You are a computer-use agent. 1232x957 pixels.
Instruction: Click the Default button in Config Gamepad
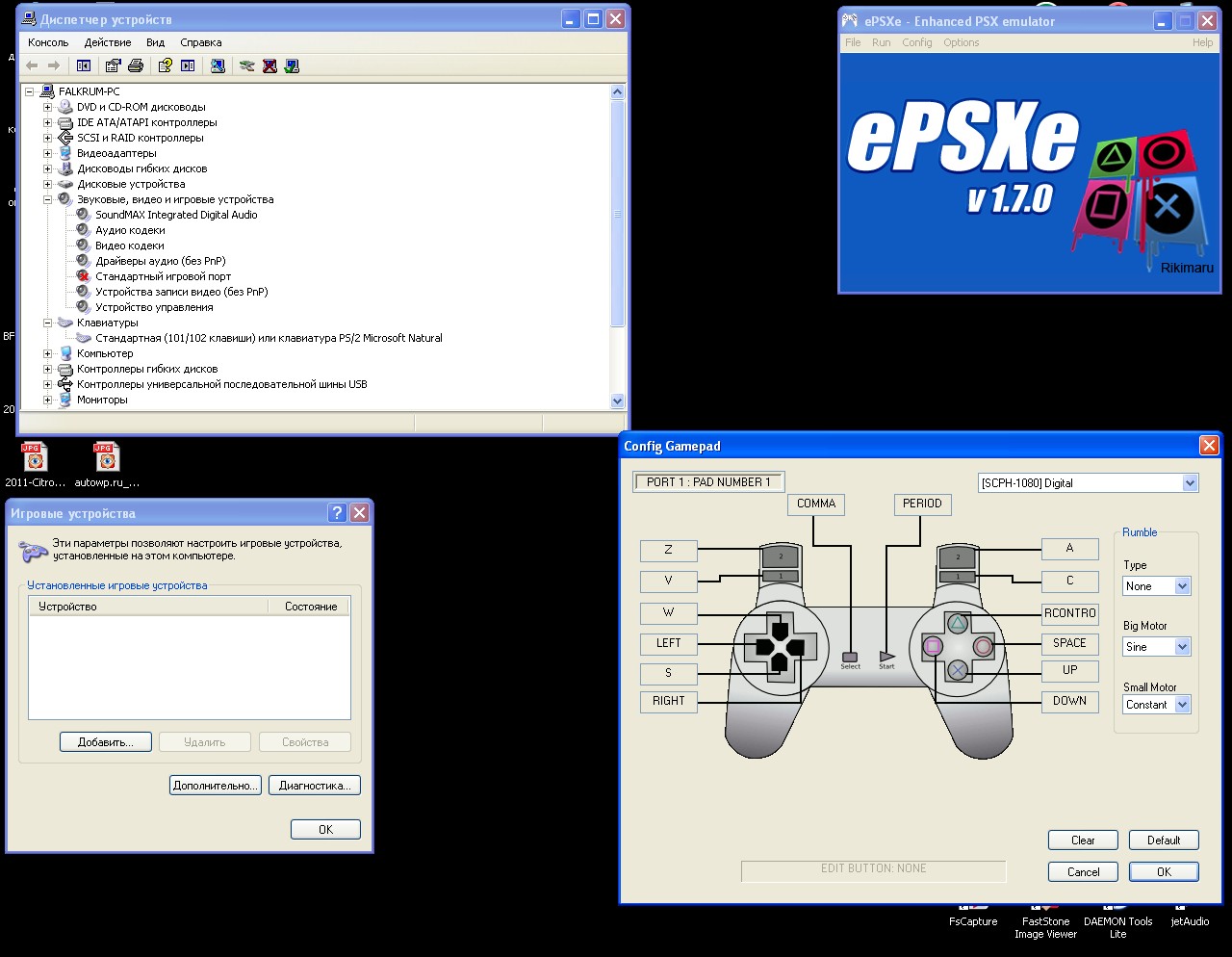click(1164, 840)
